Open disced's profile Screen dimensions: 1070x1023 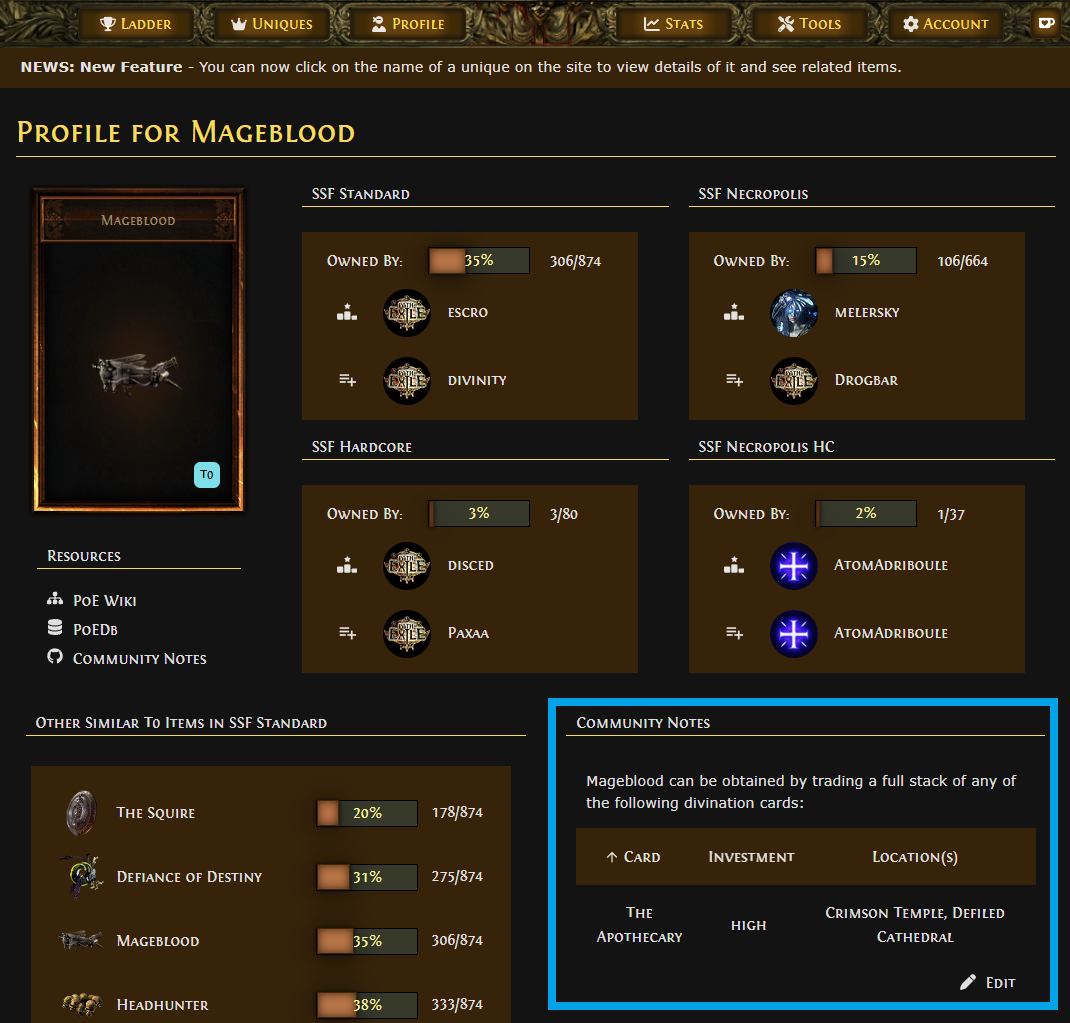[470, 565]
